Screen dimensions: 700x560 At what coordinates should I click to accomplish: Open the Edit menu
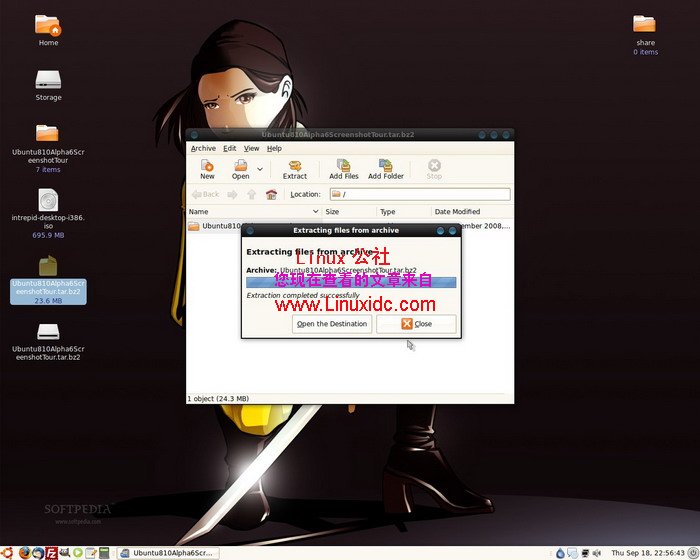(229, 148)
